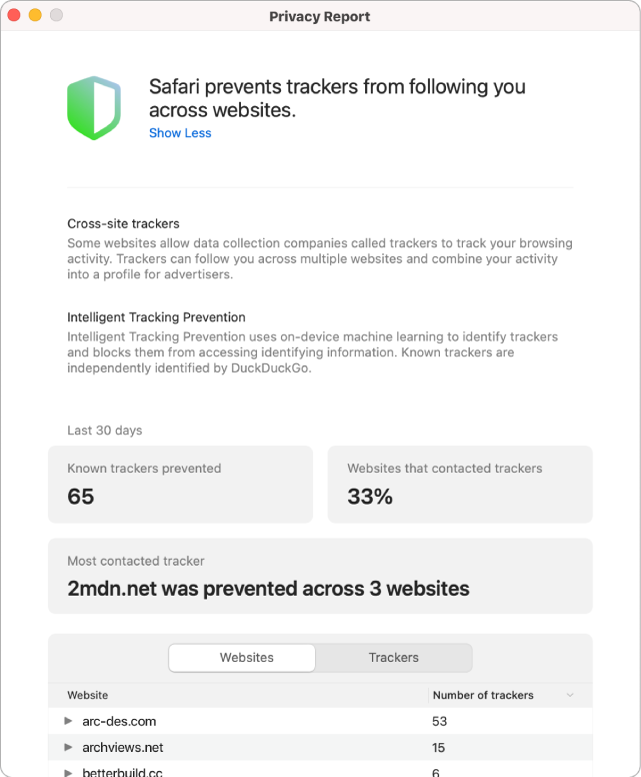Click the Show Less link
This screenshot has width=641, height=777.
click(x=180, y=133)
